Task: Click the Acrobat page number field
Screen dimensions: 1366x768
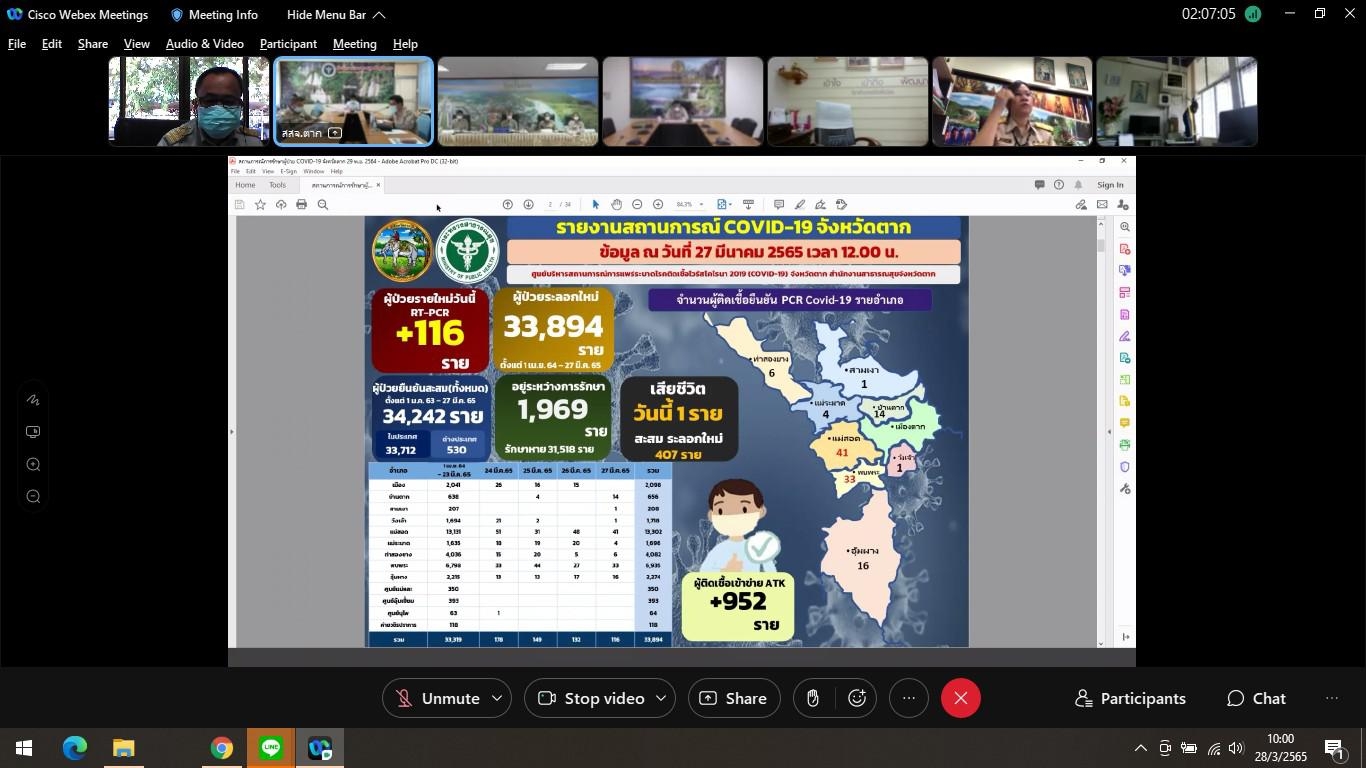Action: 550,205
